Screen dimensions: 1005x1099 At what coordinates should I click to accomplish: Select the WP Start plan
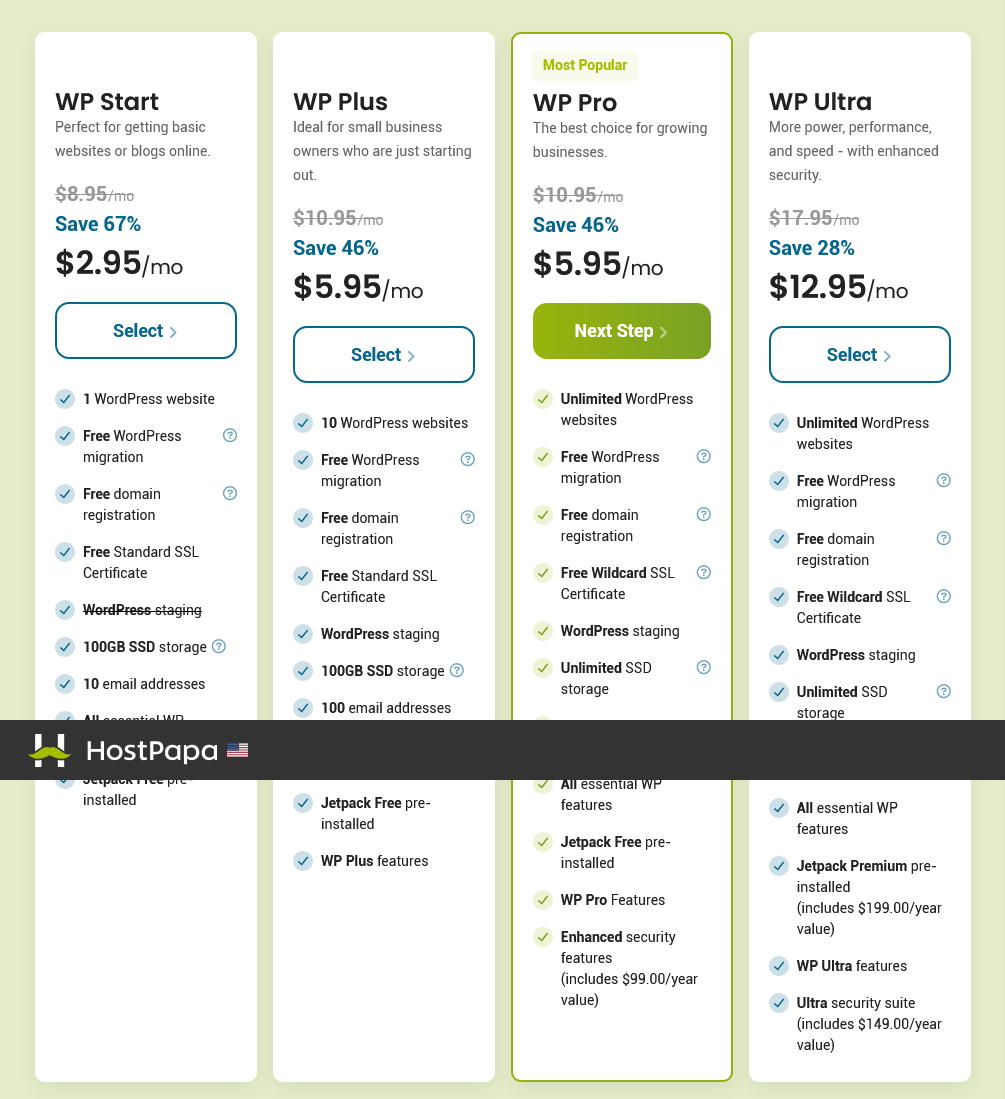[146, 331]
